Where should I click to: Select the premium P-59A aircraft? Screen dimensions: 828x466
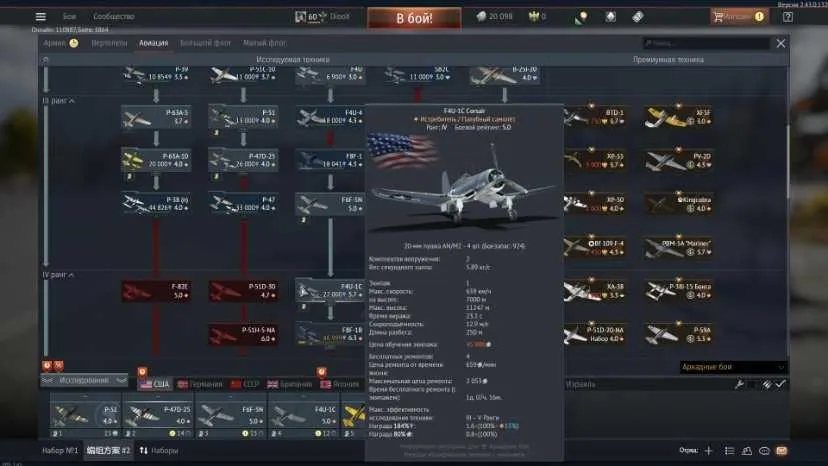coord(679,334)
